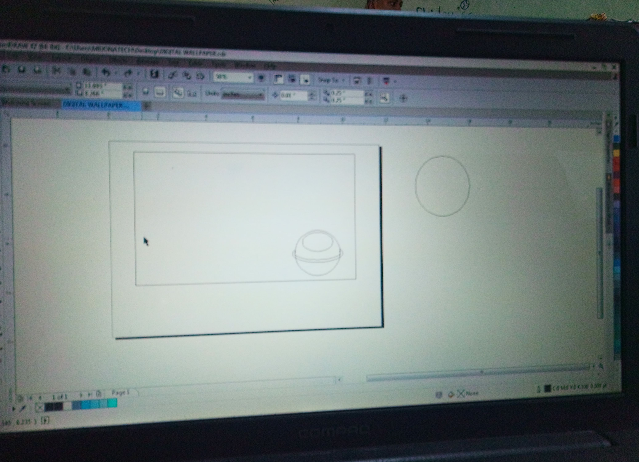
Task: Click the zoom navigator icon at scrollbar corner
Action: pyautogui.click(x=601, y=367)
